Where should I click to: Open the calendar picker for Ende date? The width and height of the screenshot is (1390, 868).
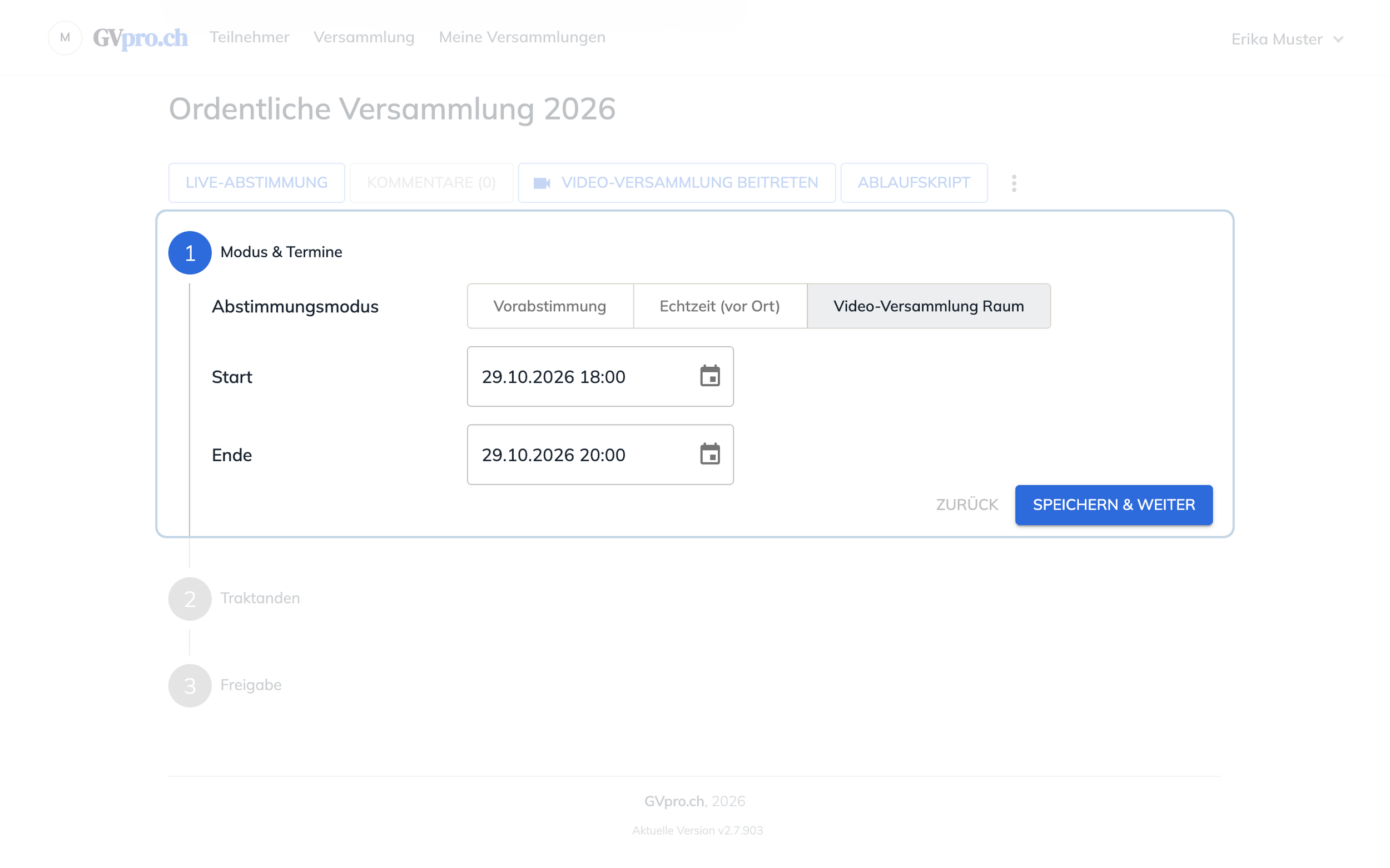710,454
